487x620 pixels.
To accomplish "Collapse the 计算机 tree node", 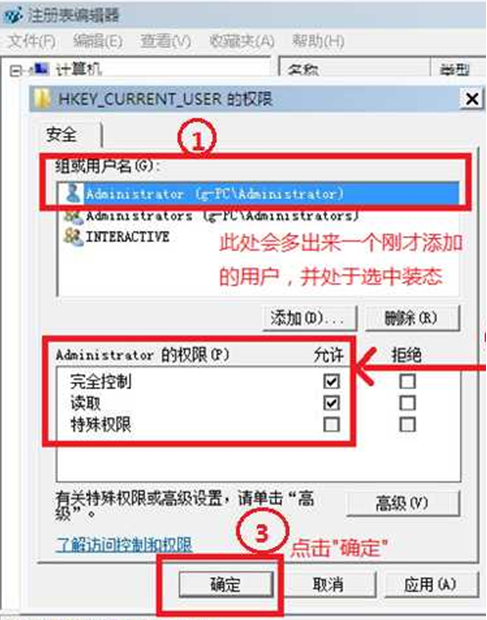I will 15,71.
